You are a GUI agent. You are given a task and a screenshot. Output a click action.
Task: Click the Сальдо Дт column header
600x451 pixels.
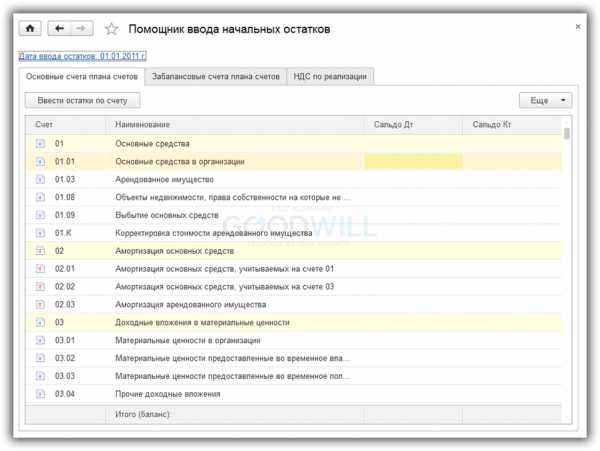(412, 125)
